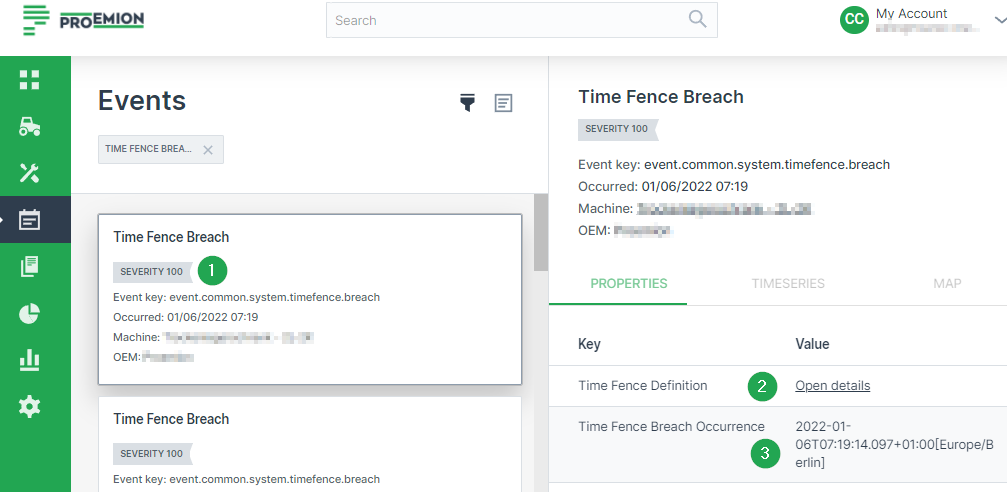
Task: Click into the Search input field
Action: (x=505, y=20)
